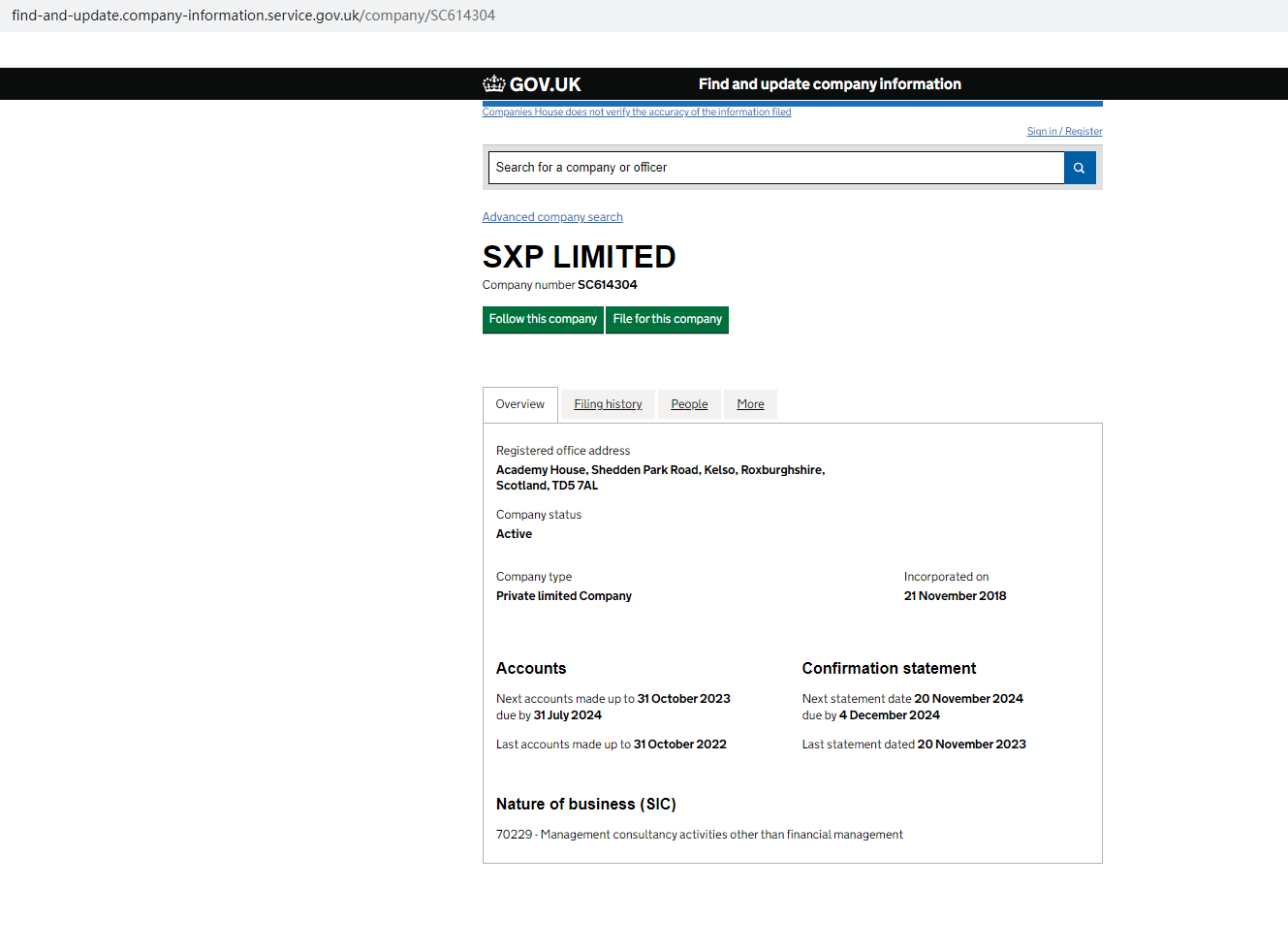Click the Nature of business (SIC) heading

pos(586,805)
